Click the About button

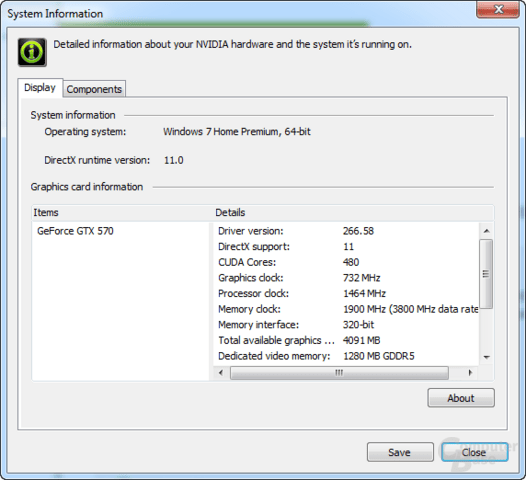tap(461, 398)
